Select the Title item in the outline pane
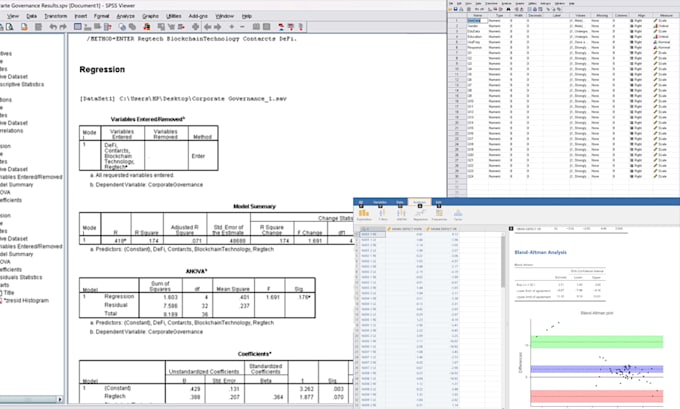 [x=9, y=293]
